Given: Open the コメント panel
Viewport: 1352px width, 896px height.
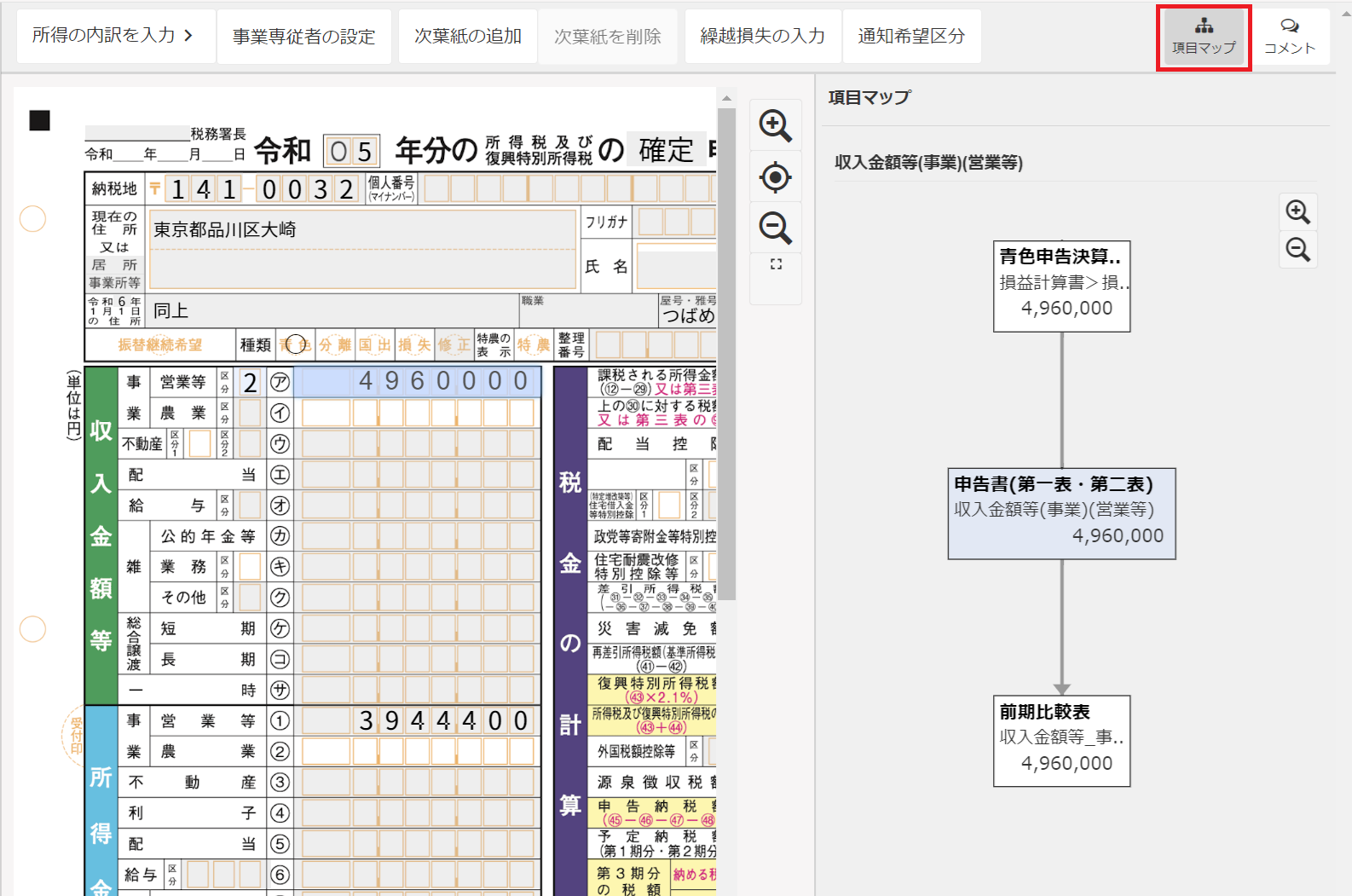Looking at the screenshot, I should [1289, 38].
